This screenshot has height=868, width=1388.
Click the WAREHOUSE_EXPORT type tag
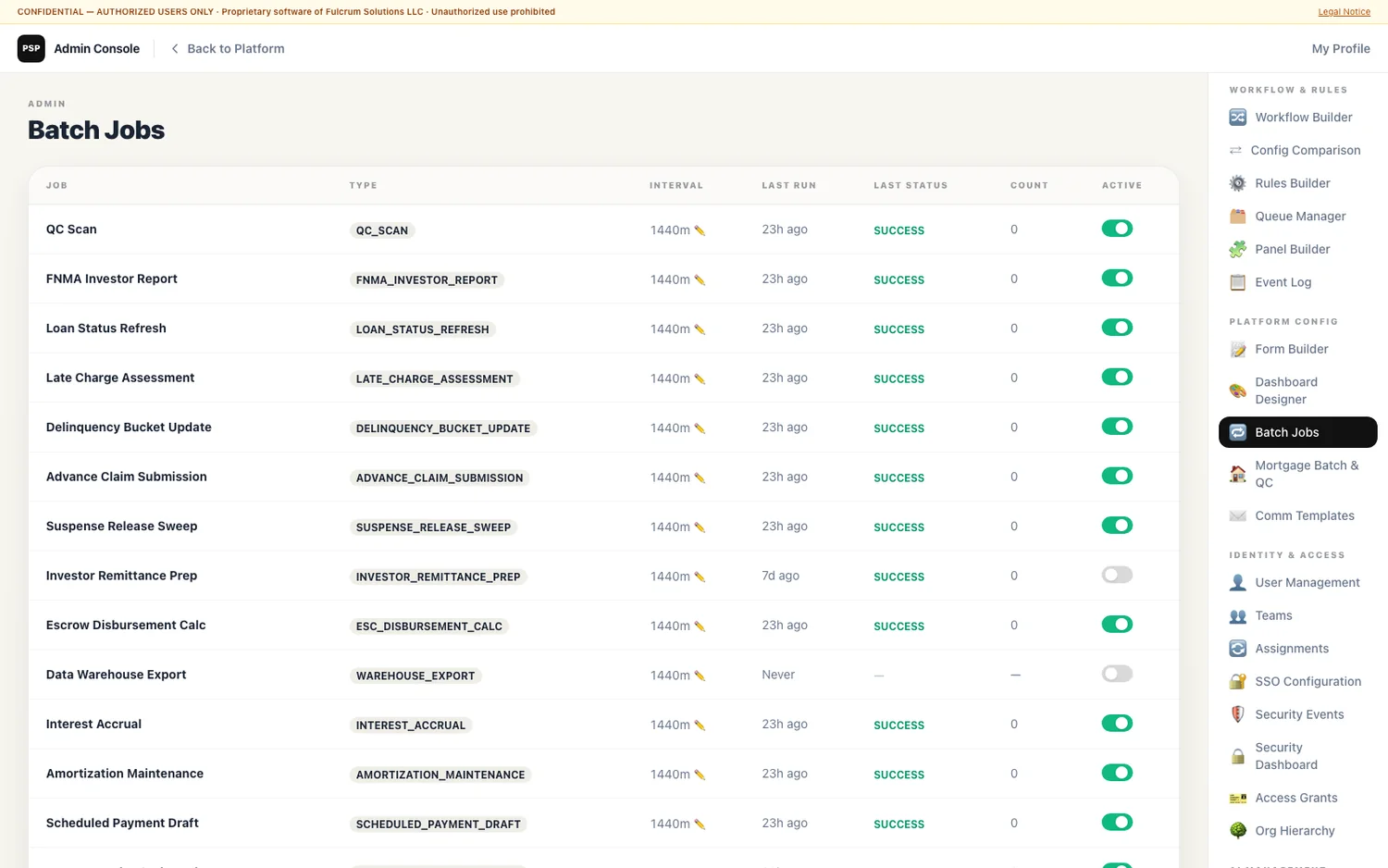(415, 676)
